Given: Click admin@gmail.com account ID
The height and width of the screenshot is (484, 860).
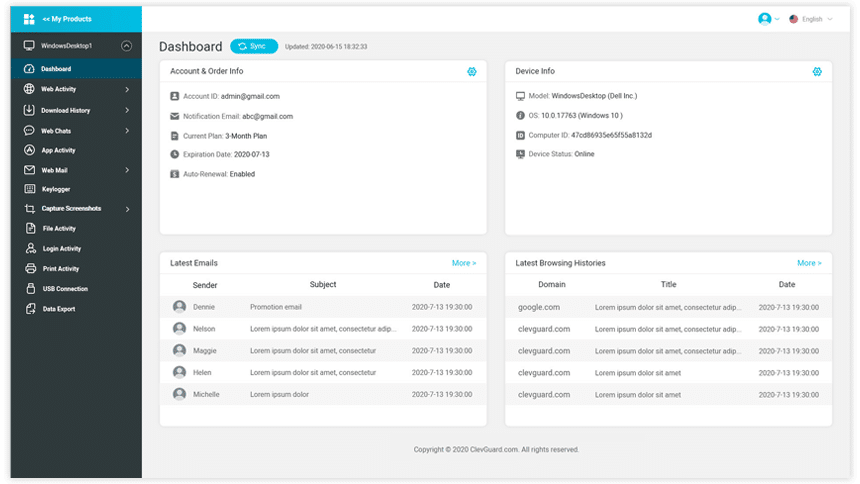Looking at the screenshot, I should coord(250,96).
